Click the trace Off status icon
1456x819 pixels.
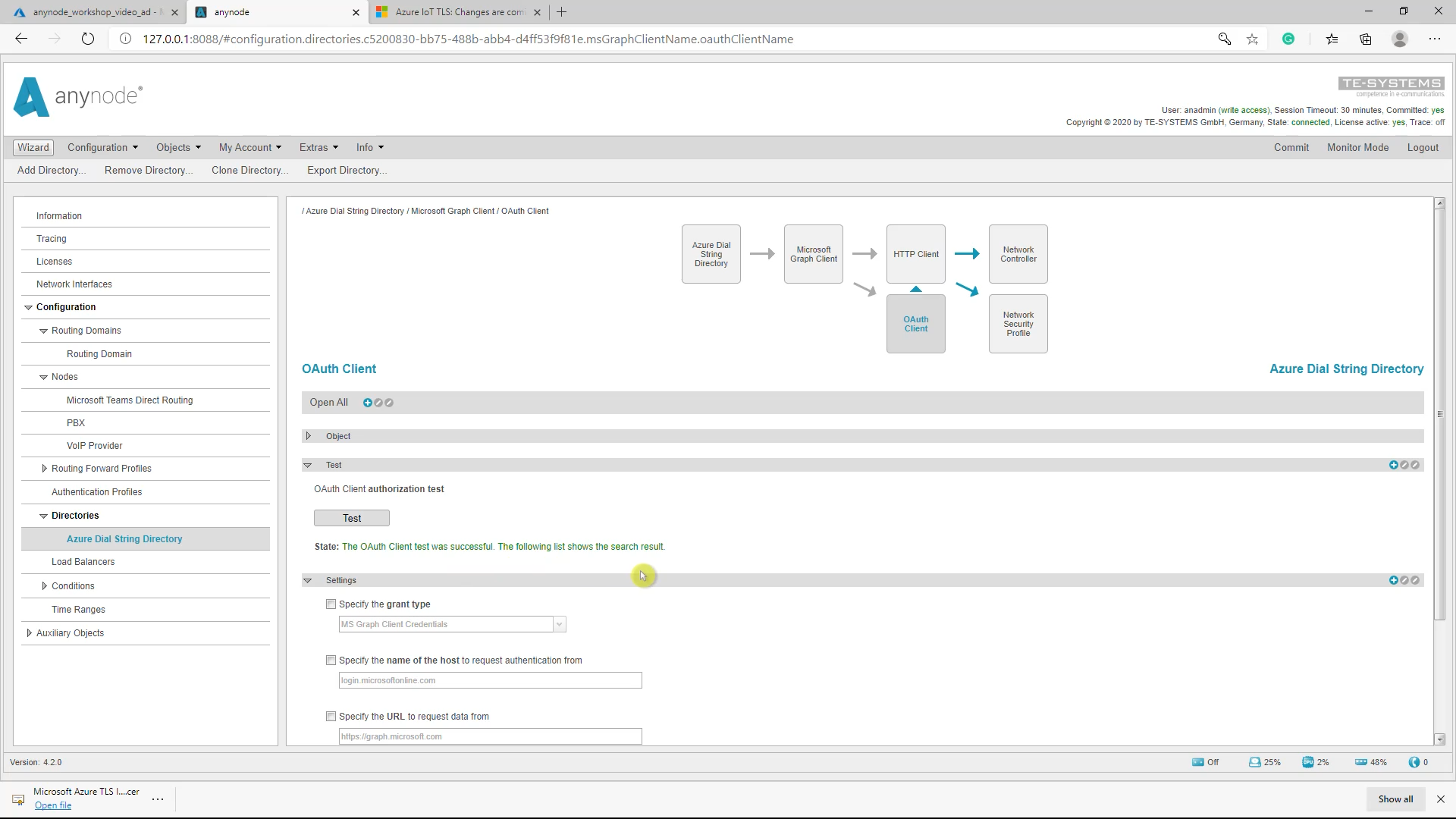click(1198, 762)
